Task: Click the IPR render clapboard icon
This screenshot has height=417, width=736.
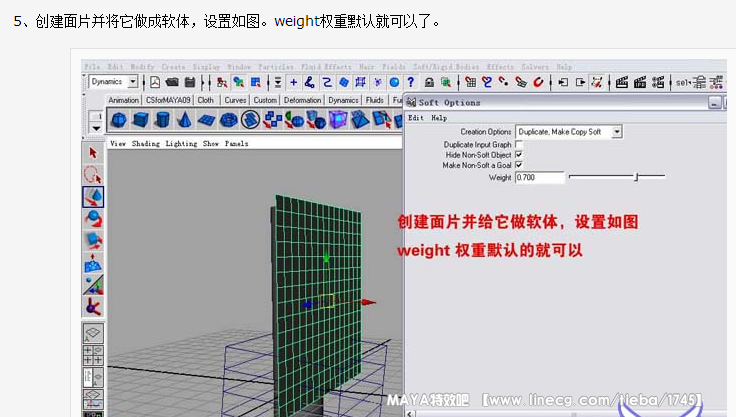Action: [x=639, y=83]
